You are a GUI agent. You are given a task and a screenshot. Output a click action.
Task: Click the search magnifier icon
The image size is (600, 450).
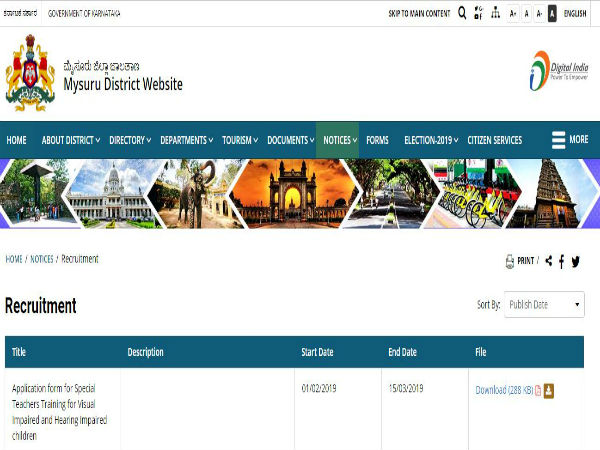click(x=462, y=13)
